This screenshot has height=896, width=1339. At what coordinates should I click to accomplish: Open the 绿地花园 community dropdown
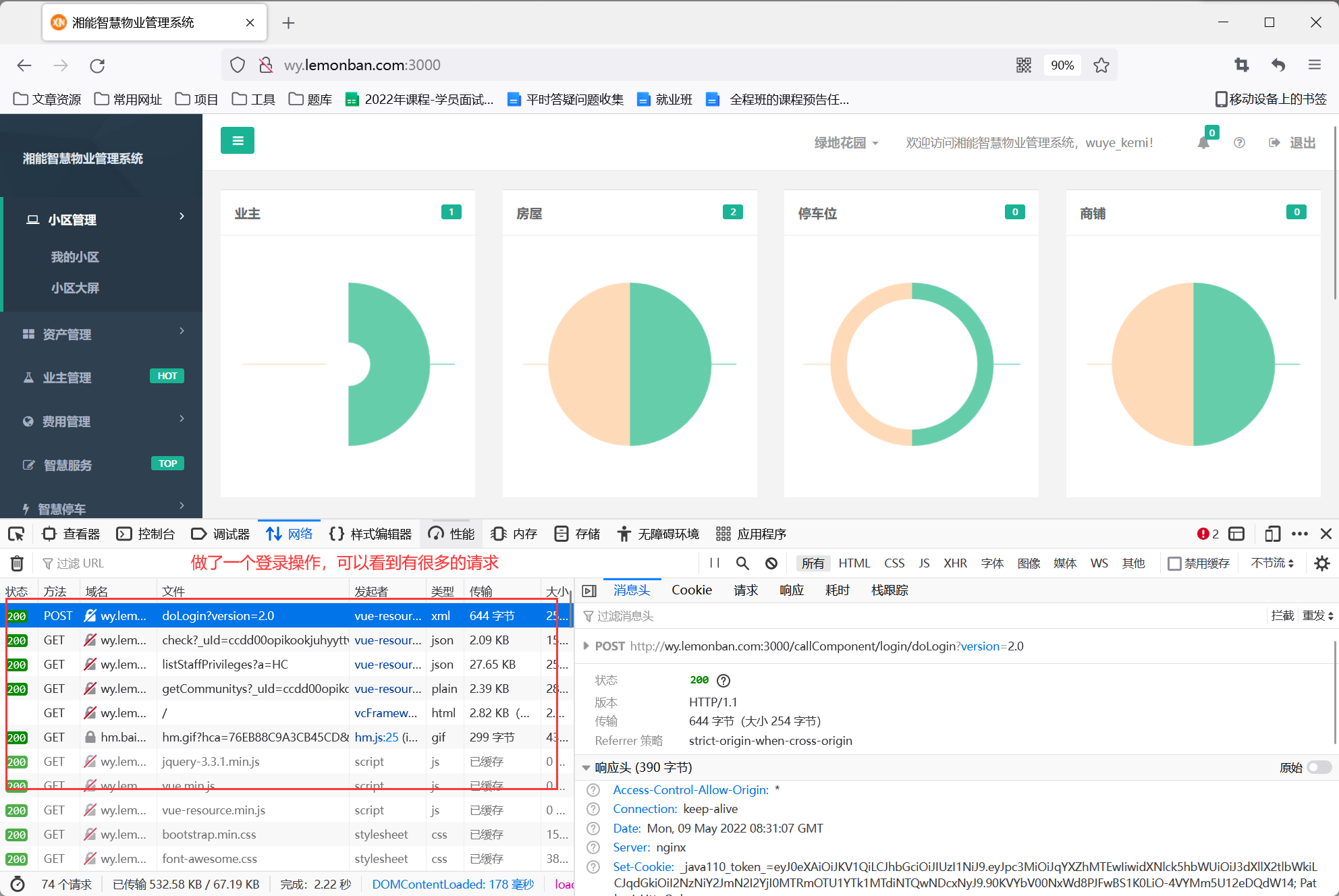point(846,143)
